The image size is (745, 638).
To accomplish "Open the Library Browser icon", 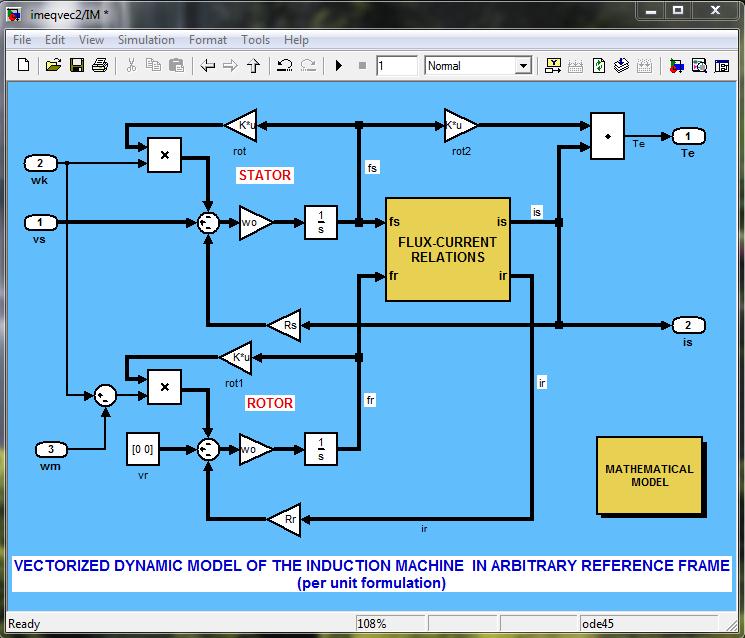I will pos(676,65).
